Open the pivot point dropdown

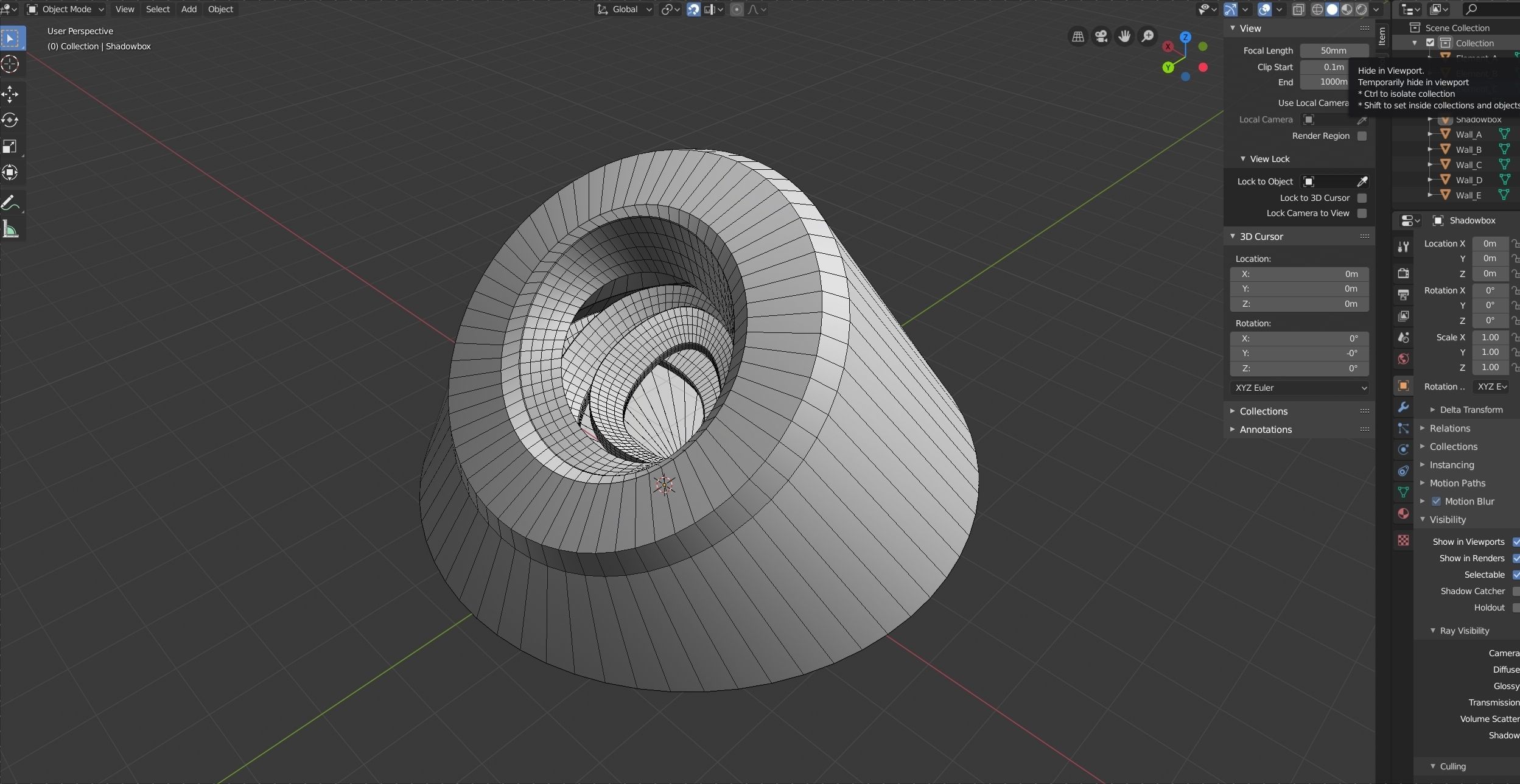pyautogui.click(x=670, y=9)
